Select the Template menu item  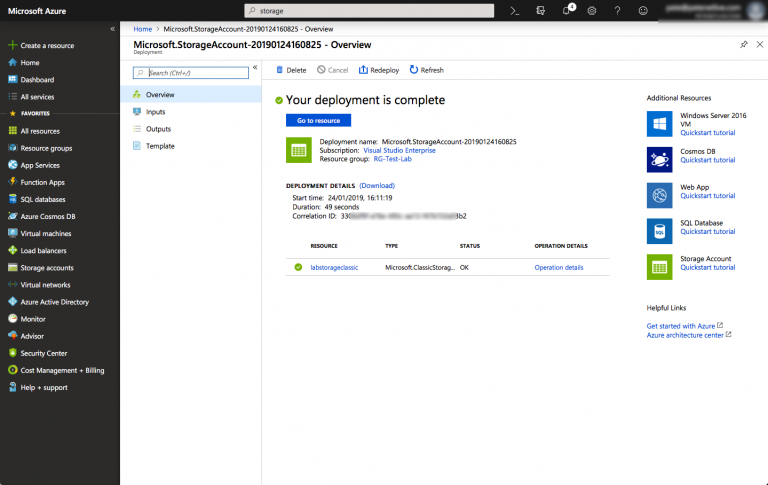(x=191, y=146)
